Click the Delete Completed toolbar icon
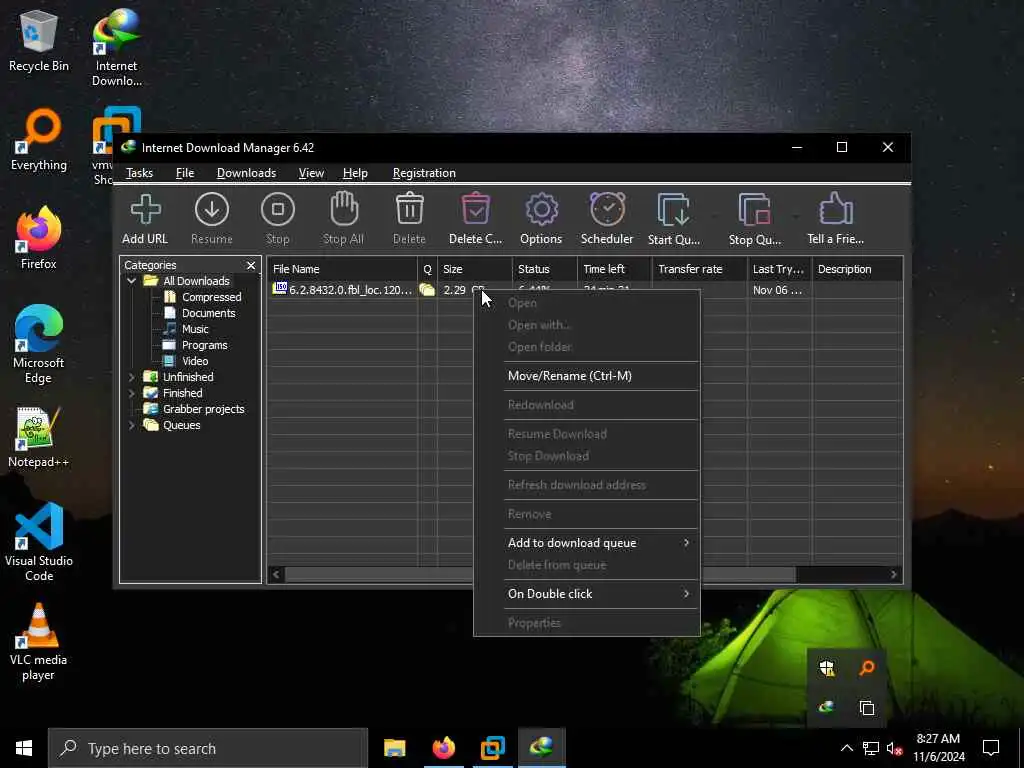The image size is (1024, 768). (475, 210)
